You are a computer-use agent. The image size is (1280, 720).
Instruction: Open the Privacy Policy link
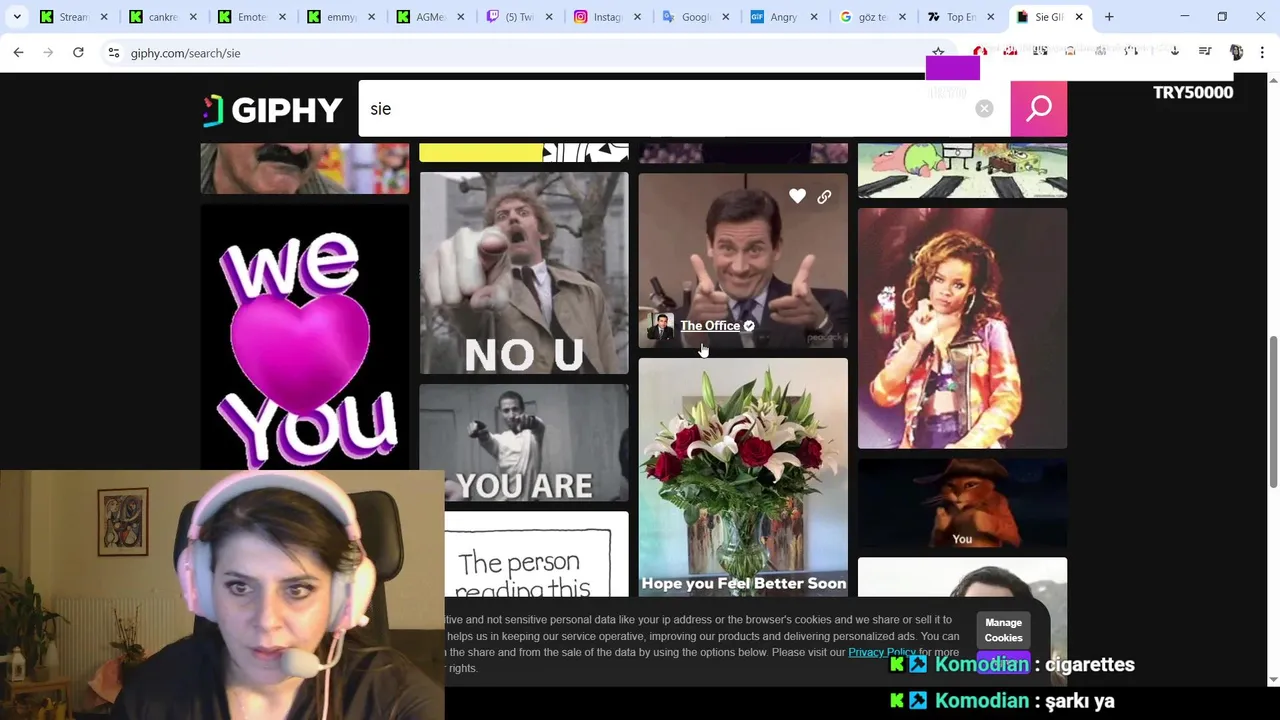(882, 652)
